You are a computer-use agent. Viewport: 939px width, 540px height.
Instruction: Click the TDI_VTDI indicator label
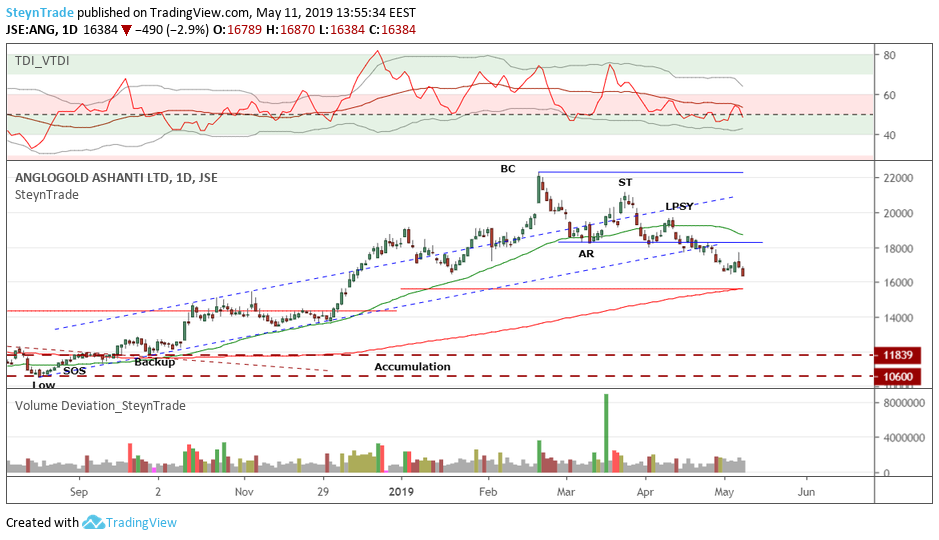click(x=42, y=61)
